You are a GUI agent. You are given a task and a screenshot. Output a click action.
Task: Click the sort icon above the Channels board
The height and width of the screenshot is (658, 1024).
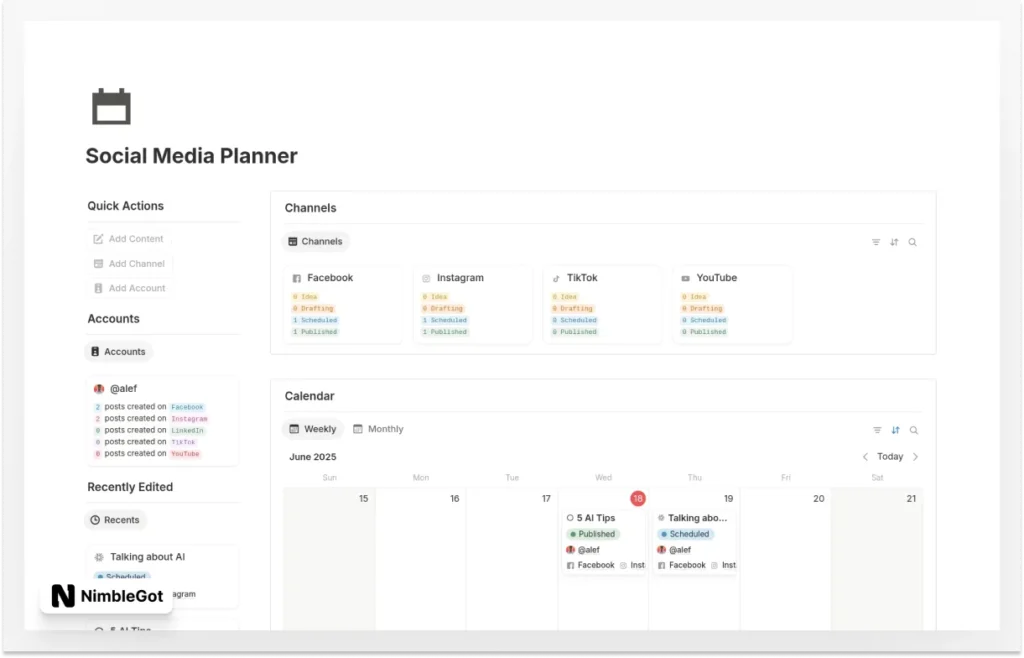(x=894, y=242)
